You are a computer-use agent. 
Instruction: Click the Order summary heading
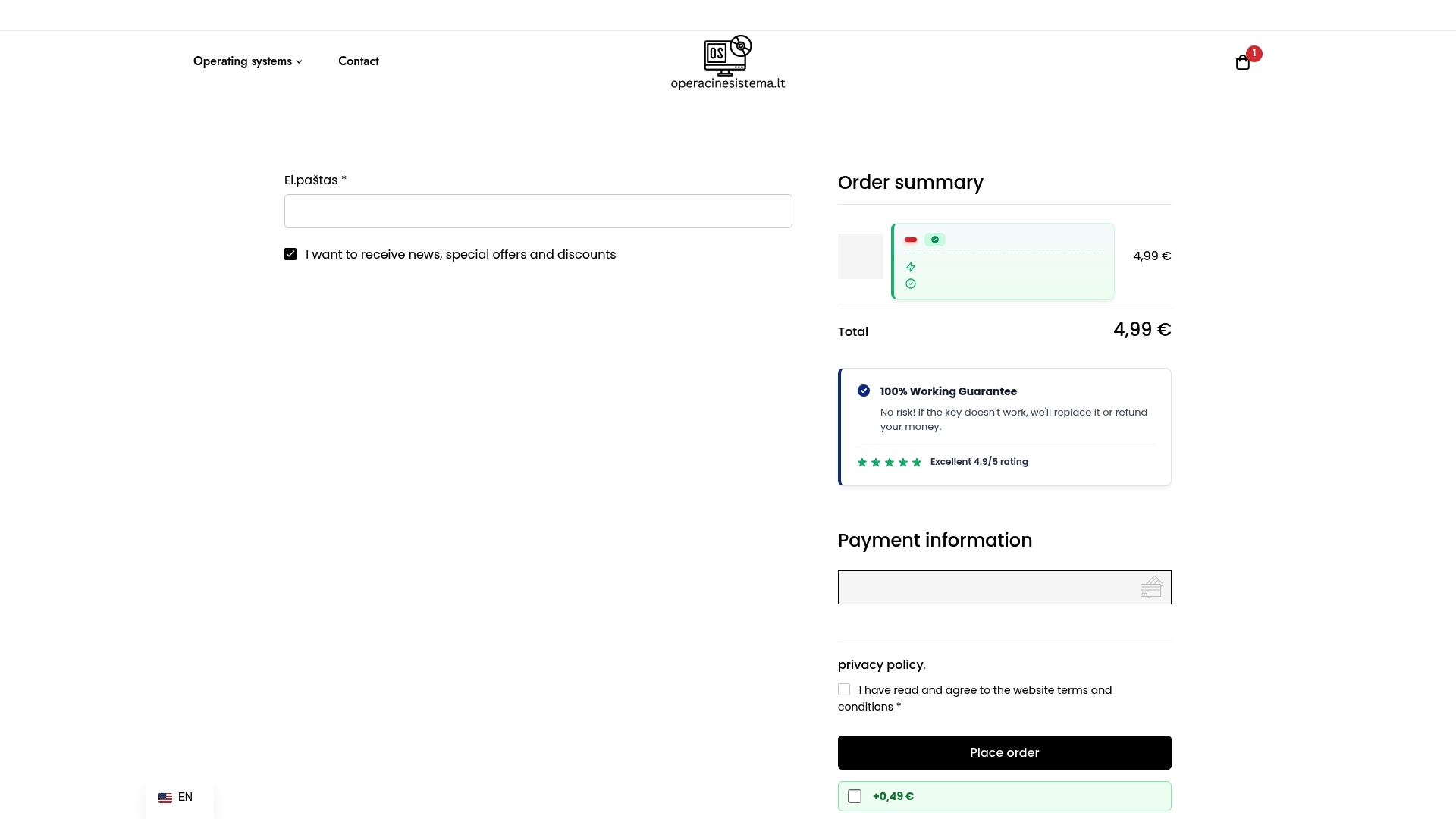pyautogui.click(x=910, y=182)
